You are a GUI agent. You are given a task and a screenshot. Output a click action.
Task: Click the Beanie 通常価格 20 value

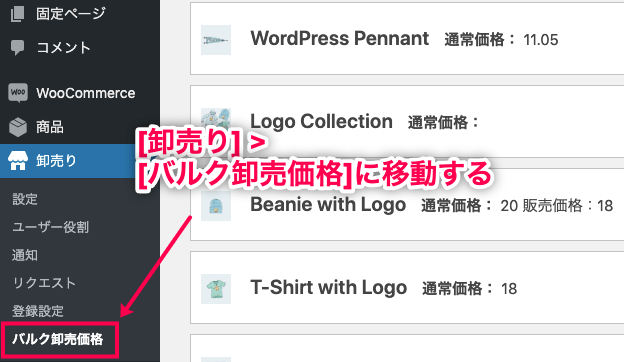pyautogui.click(x=509, y=206)
